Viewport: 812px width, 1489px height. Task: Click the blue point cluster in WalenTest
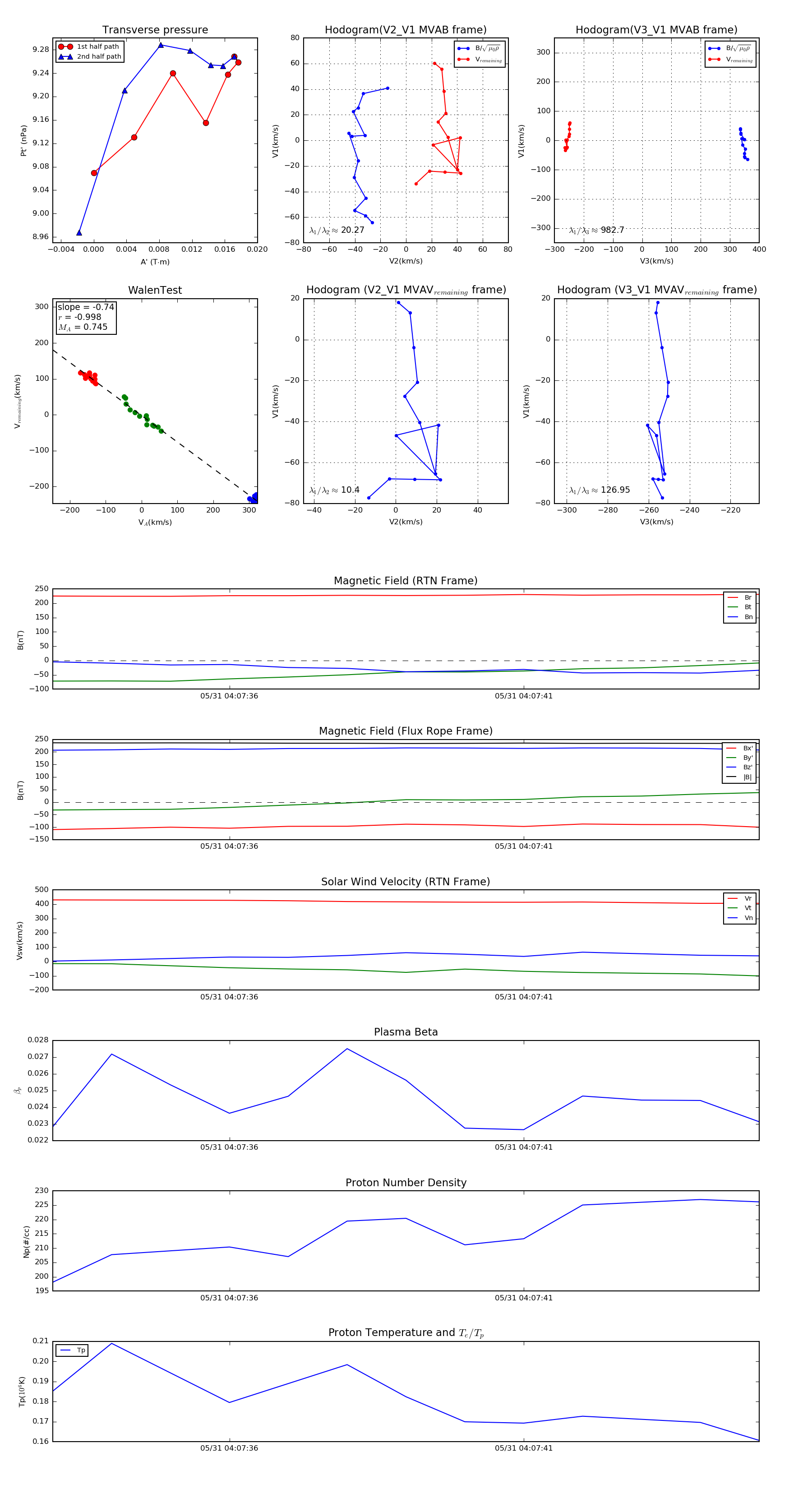click(253, 498)
